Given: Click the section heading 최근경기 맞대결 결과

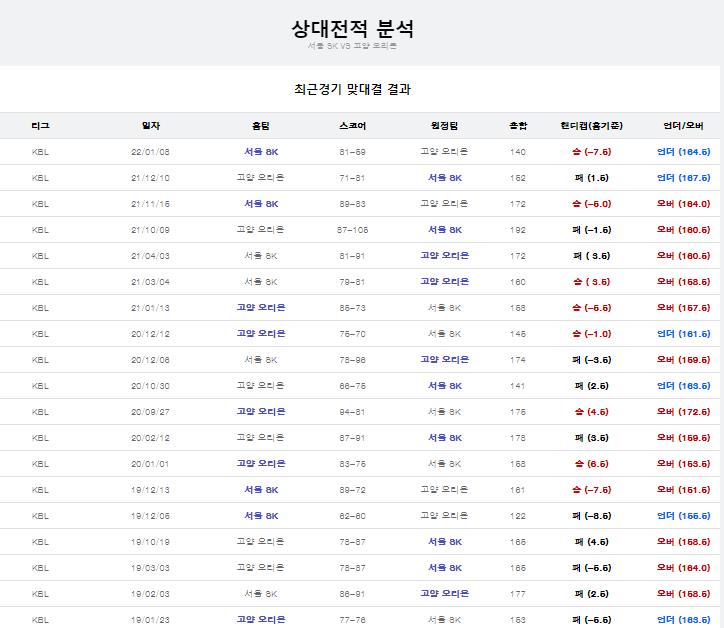Looking at the screenshot, I should click(352, 89).
